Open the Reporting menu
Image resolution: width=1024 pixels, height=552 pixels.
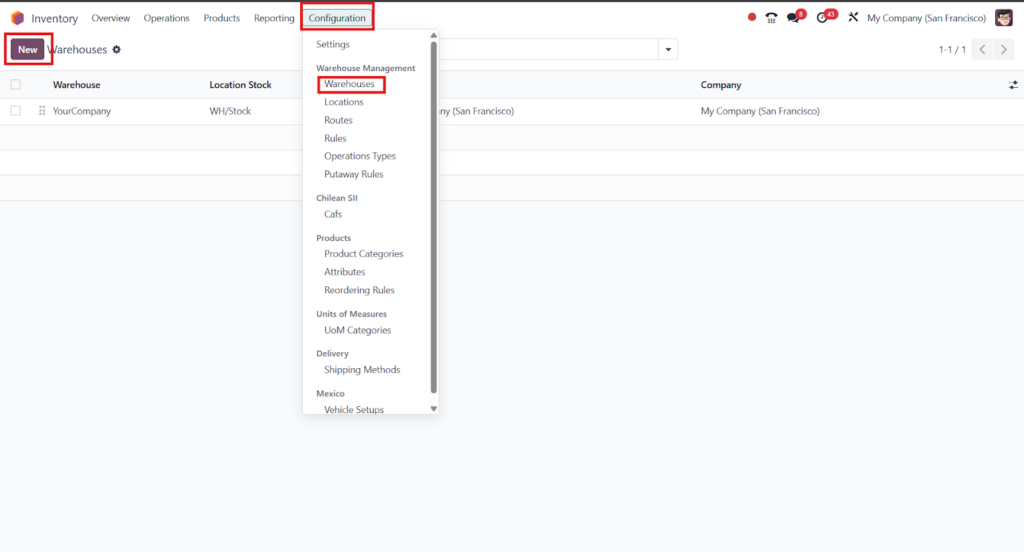point(274,18)
